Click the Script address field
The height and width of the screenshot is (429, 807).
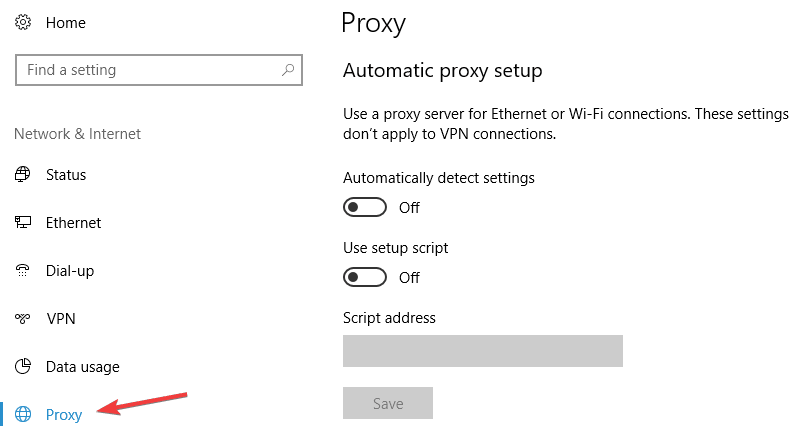pyautogui.click(x=483, y=351)
